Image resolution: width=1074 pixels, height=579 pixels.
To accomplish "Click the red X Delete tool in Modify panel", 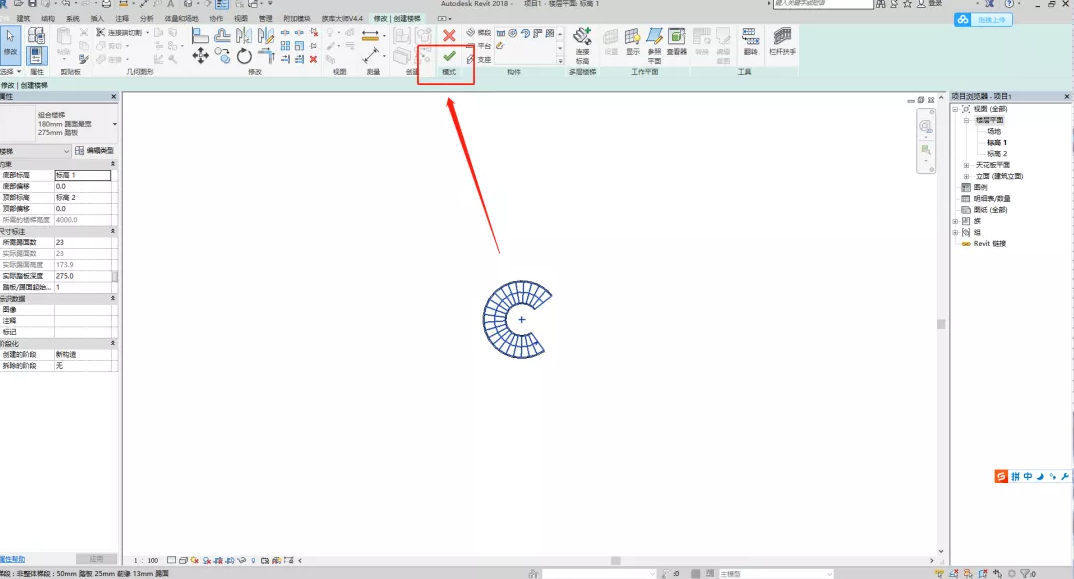I will [313, 59].
